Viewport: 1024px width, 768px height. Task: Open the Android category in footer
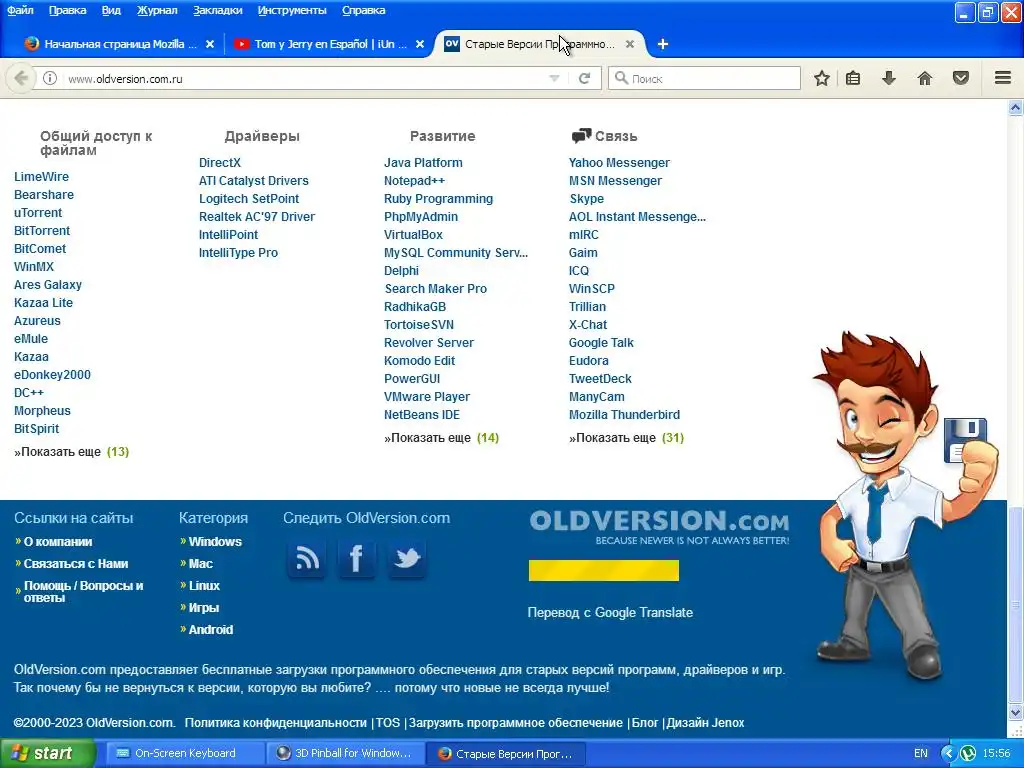(210, 630)
